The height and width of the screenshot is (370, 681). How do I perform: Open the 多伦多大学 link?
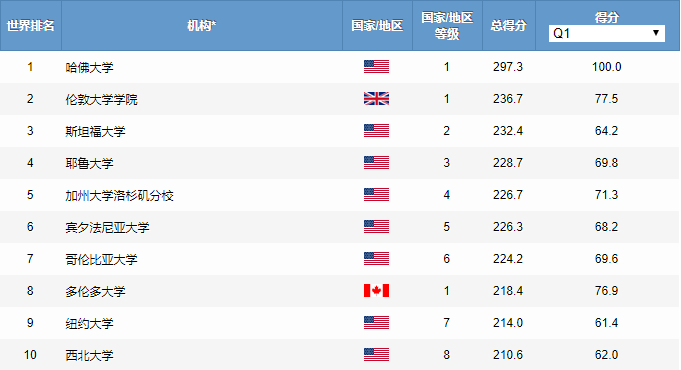95,291
